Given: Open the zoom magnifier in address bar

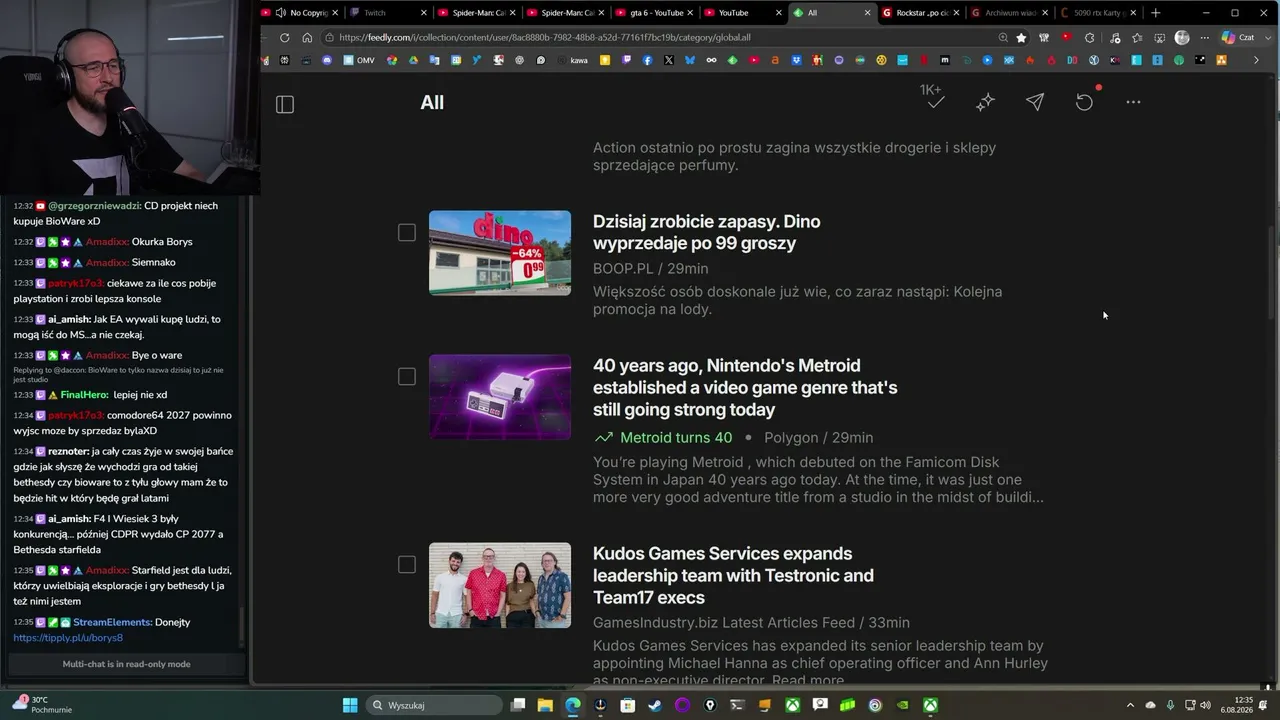Looking at the screenshot, I should tap(1003, 38).
